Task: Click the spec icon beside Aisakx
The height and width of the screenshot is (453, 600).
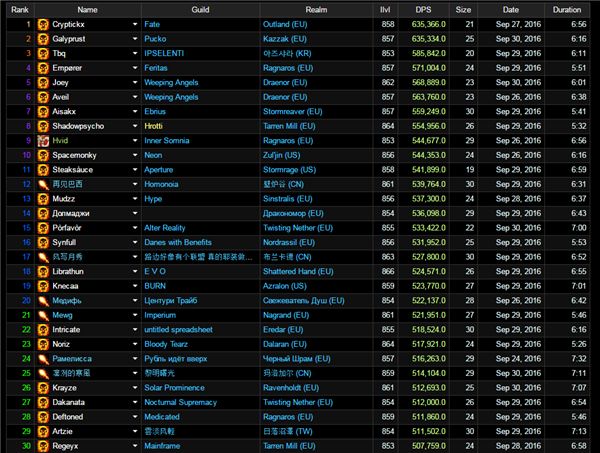Action: 43,112
